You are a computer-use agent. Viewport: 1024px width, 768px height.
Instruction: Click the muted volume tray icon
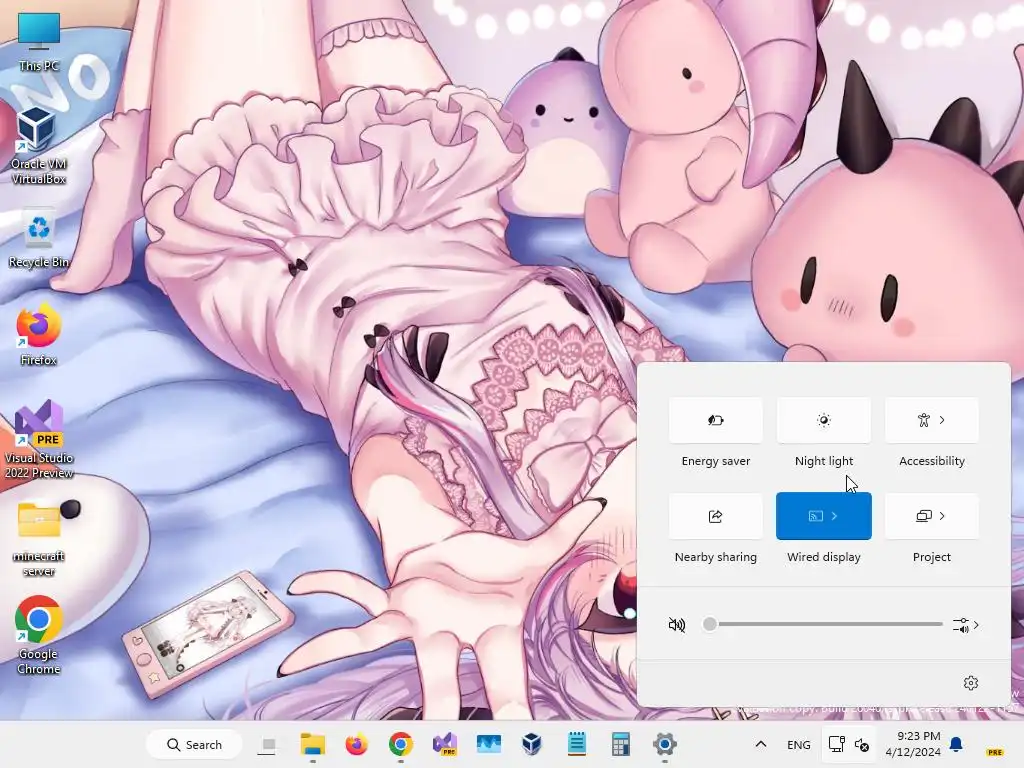(861, 745)
